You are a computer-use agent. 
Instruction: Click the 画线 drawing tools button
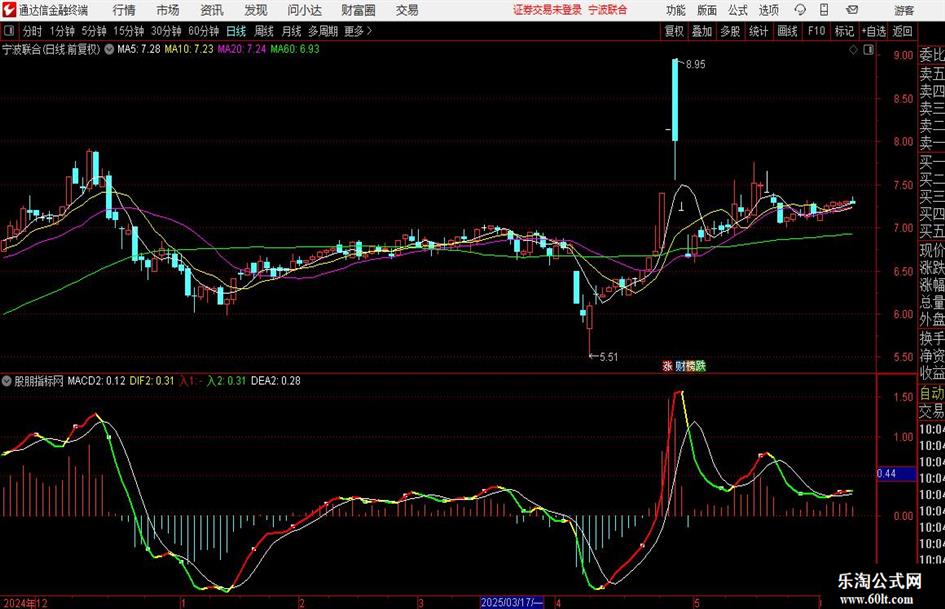click(787, 31)
